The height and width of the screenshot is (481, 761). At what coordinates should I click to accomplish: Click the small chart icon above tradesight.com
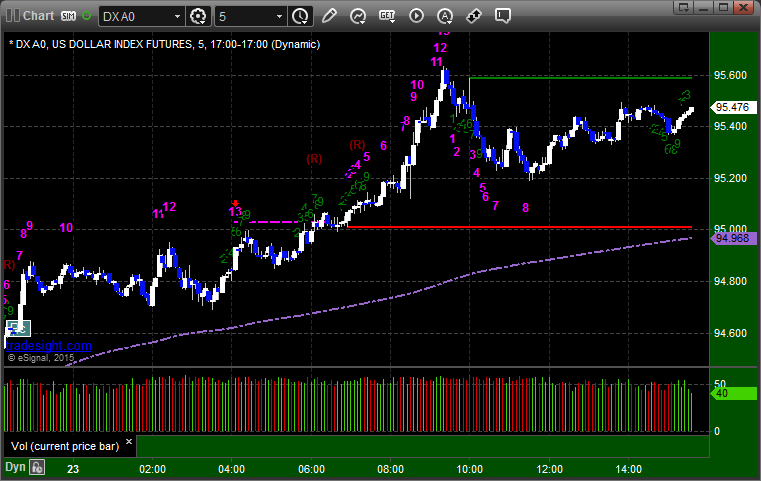coord(18,329)
